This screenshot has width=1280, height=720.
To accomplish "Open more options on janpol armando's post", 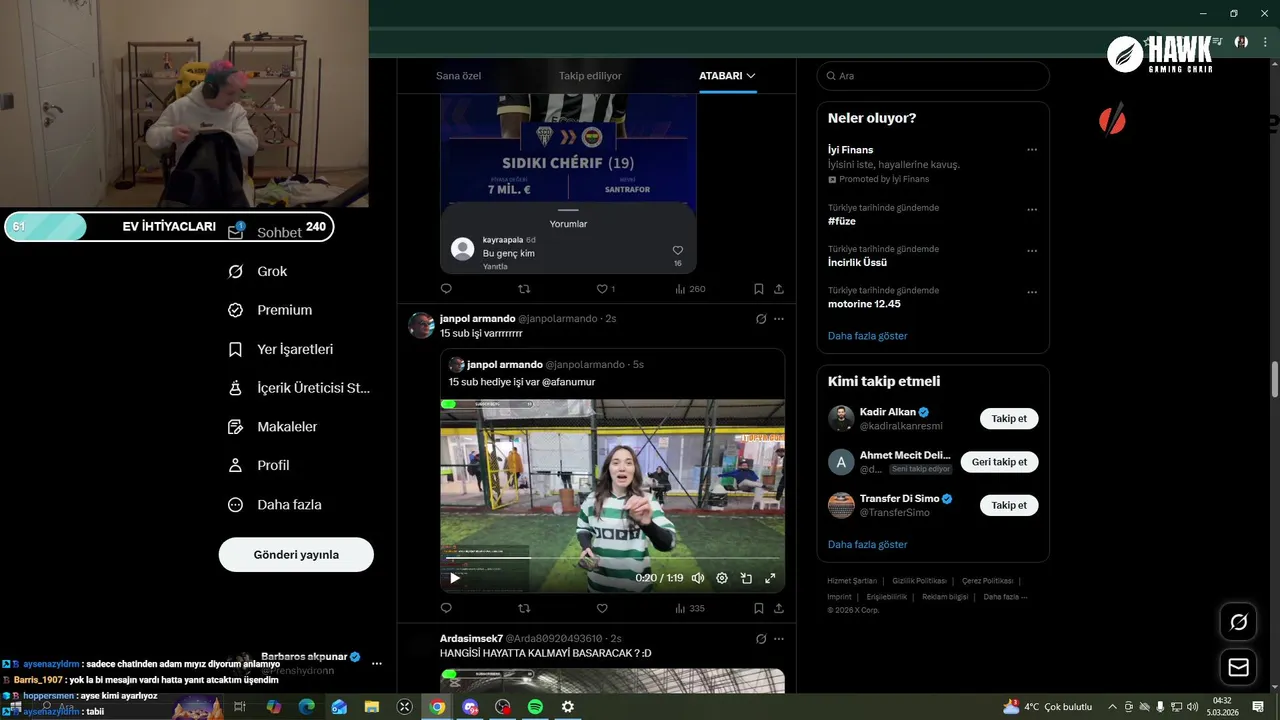I will pos(779,319).
